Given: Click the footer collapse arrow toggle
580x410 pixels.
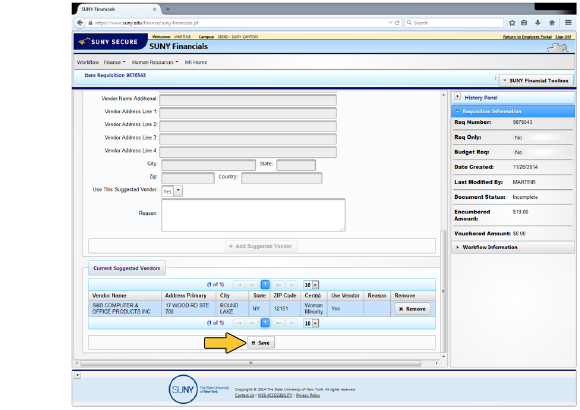Looking at the screenshot, I should tap(77, 375).
